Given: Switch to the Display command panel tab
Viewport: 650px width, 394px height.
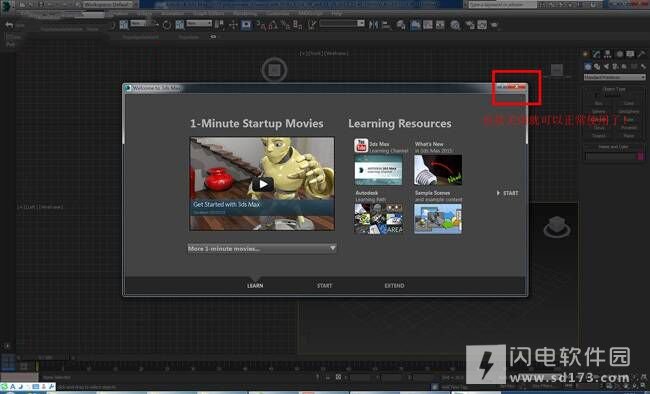Looking at the screenshot, I should click(x=630, y=54).
